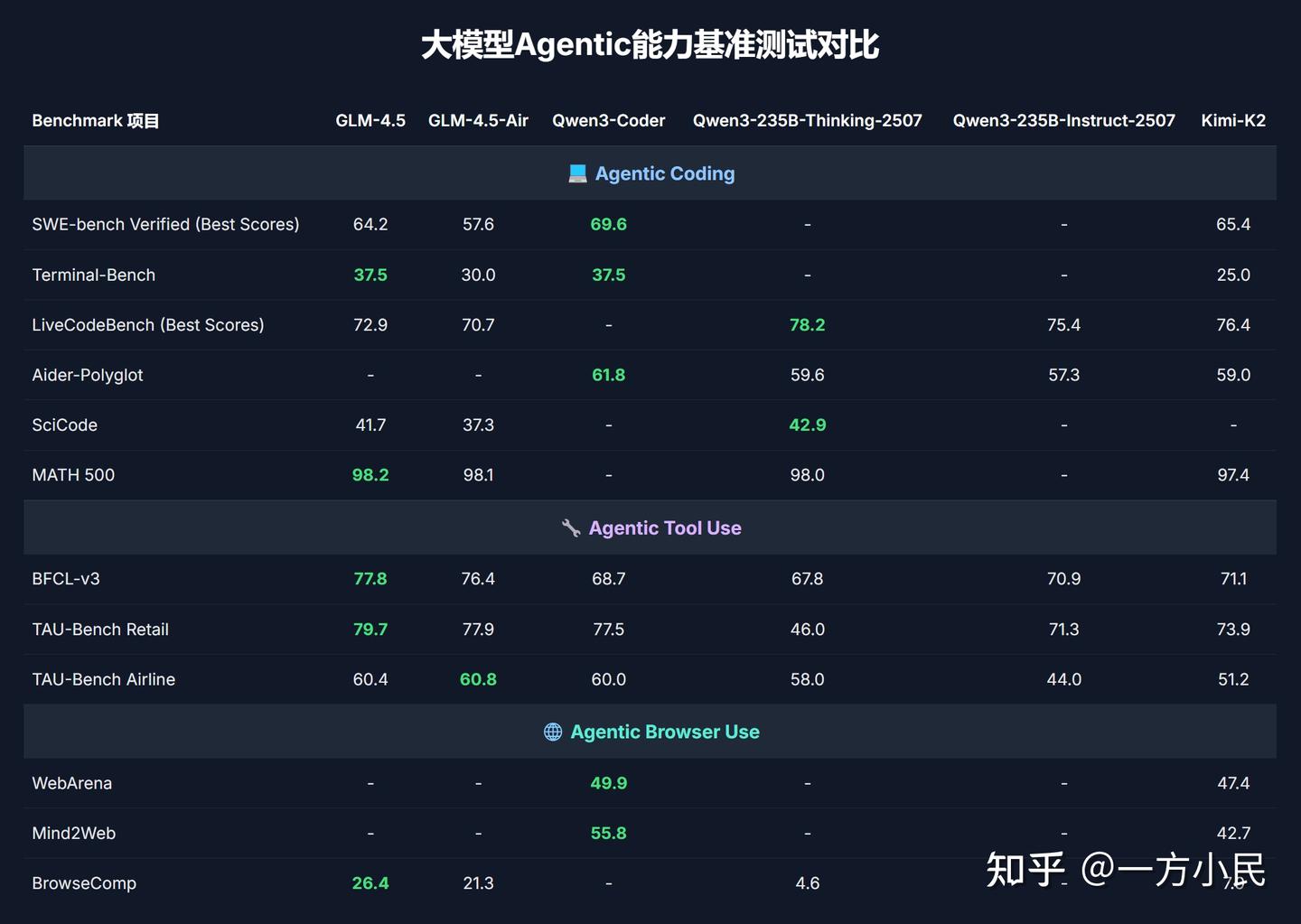
Task: Select the Agentic Tool Use section header
Action: [x=665, y=527]
